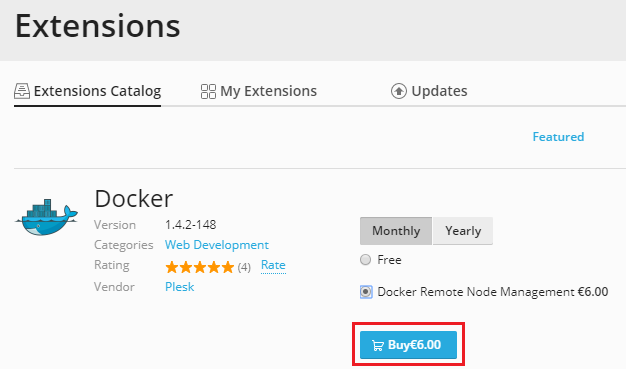Screen dimensions: 626x369
Task: Open the Updates tab
Action: tap(429, 91)
